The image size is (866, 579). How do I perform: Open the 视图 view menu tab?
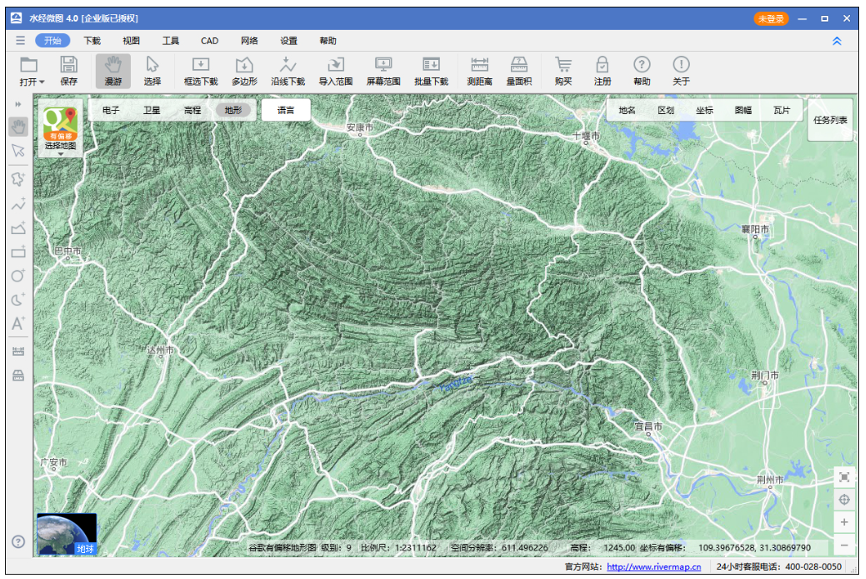[131, 41]
